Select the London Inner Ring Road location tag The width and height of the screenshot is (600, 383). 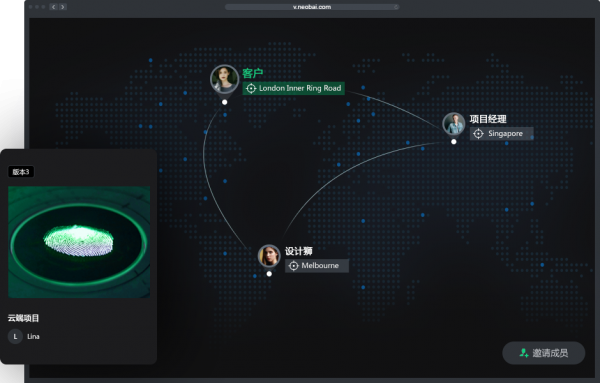click(293, 88)
